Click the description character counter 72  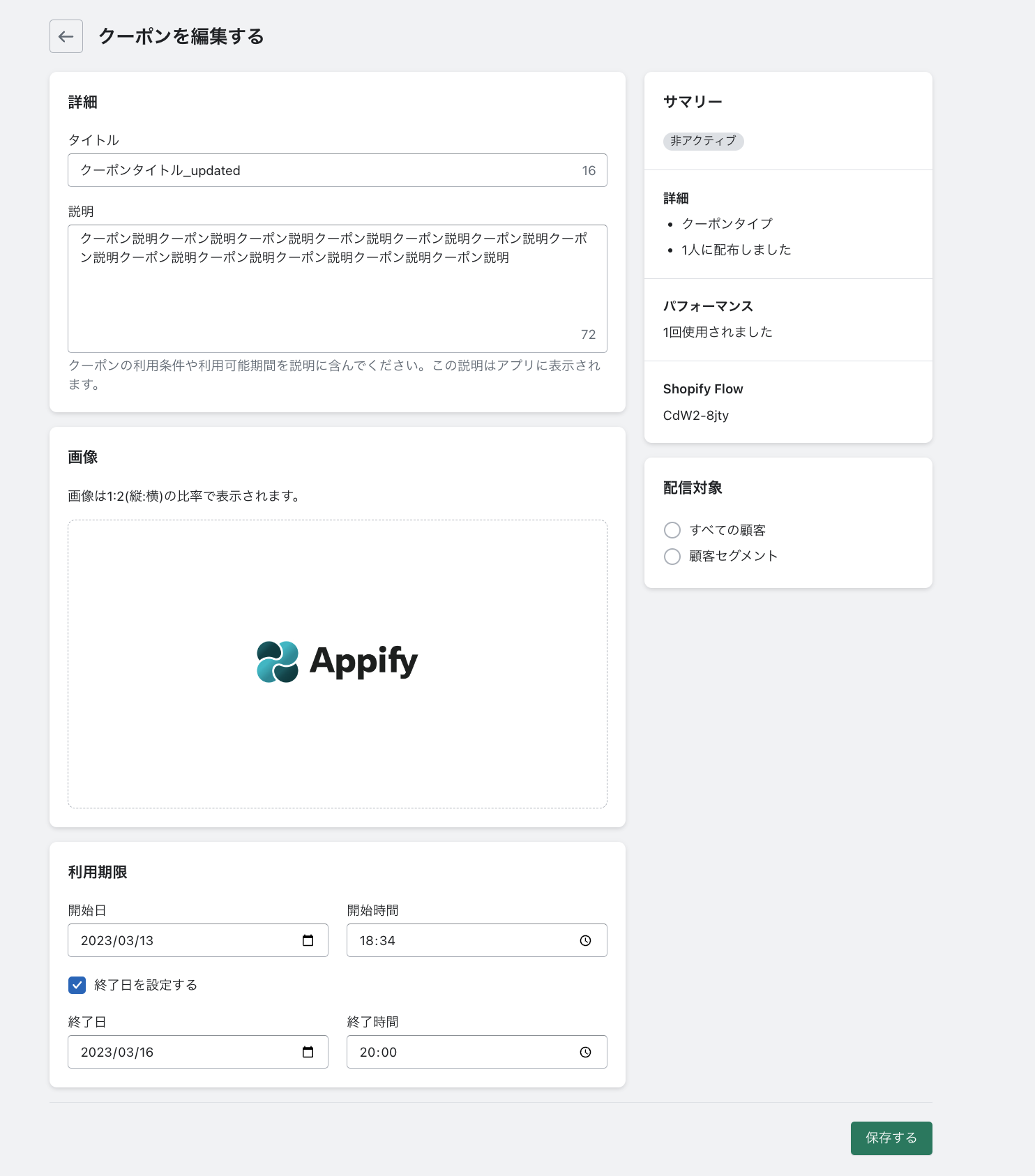click(589, 335)
